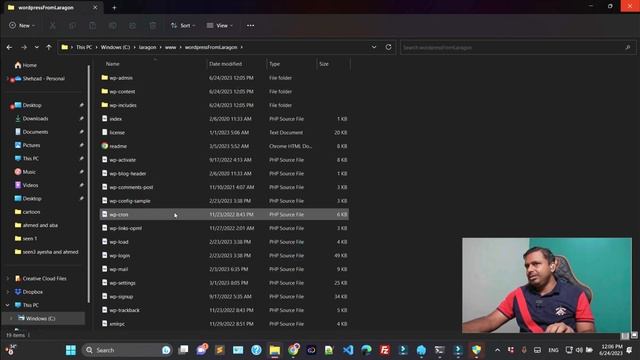
Task: Click the Rename icon in toolbar
Action: click(x=113, y=26)
